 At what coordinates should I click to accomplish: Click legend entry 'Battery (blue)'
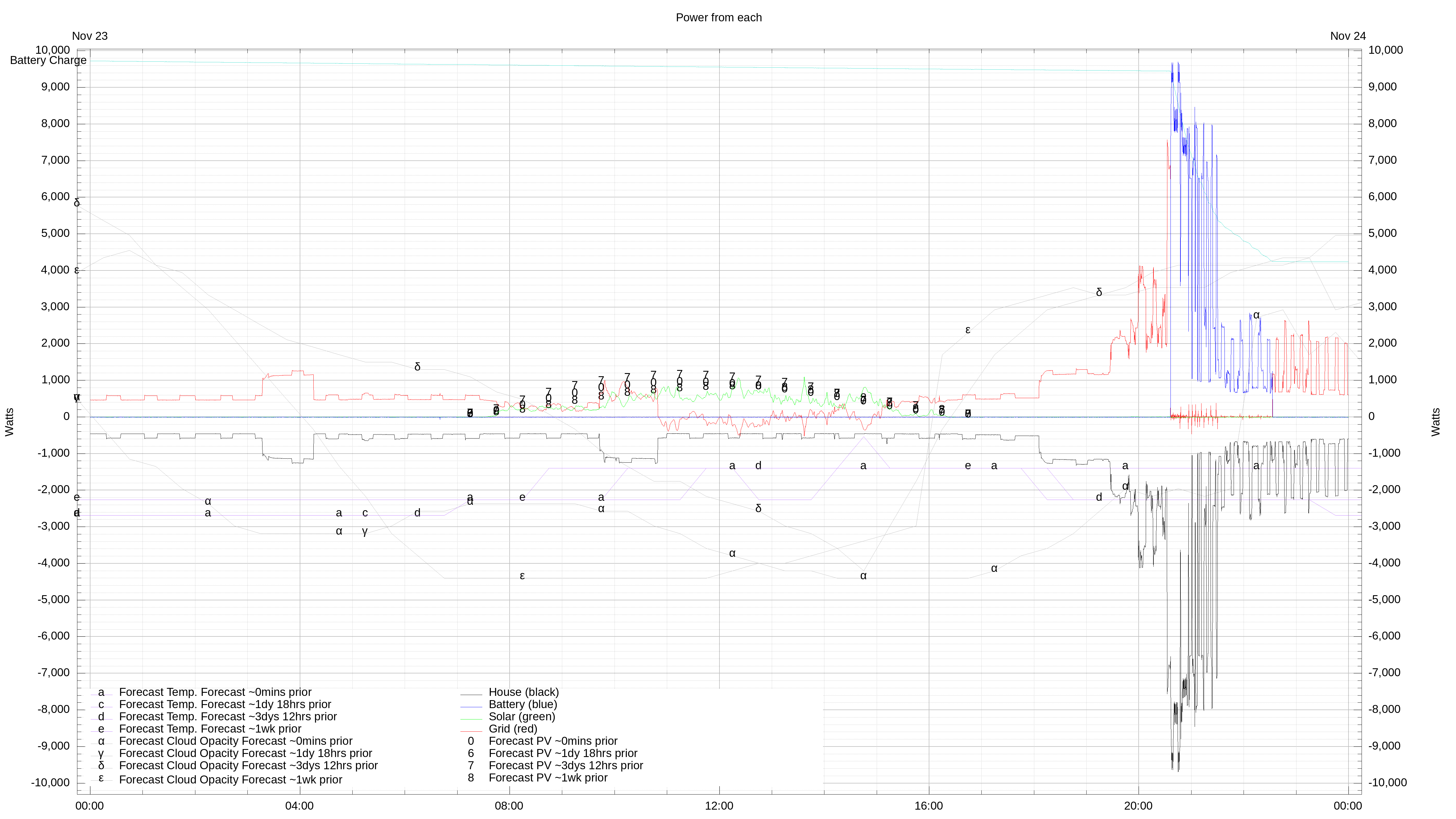click(x=523, y=704)
